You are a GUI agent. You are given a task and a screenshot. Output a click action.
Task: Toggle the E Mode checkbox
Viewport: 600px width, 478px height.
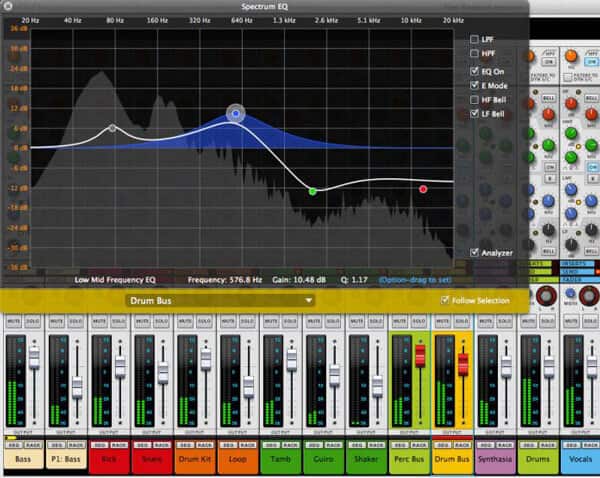point(474,85)
